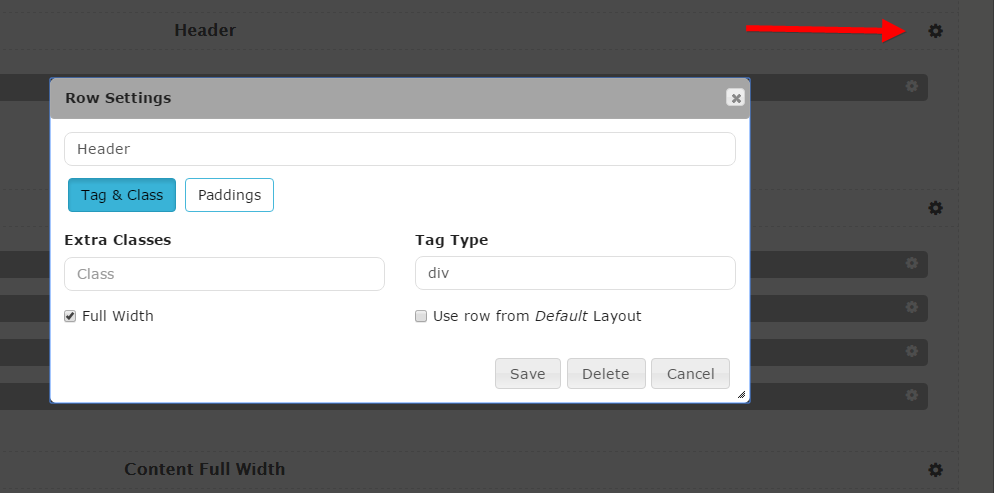Viewport: 994px width, 493px height.
Task: Open settings gear for Content Full Width row
Action: 935,469
